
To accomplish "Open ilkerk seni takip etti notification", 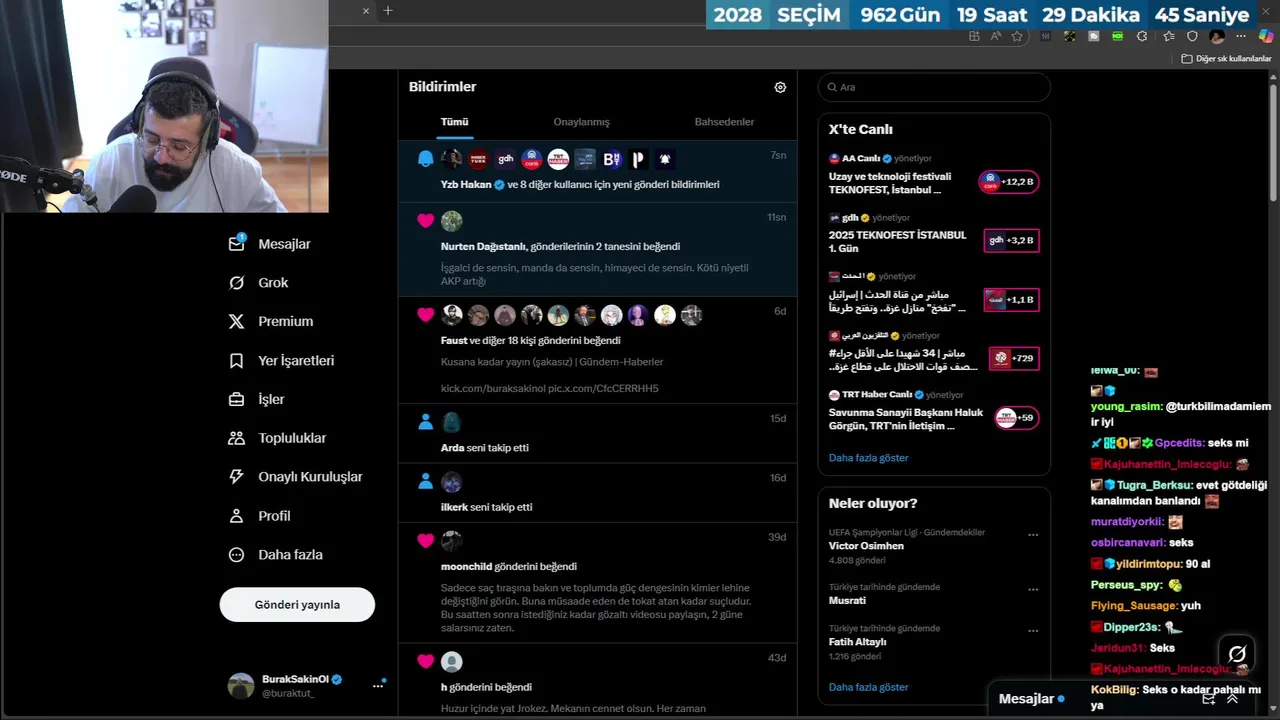I will (597, 493).
